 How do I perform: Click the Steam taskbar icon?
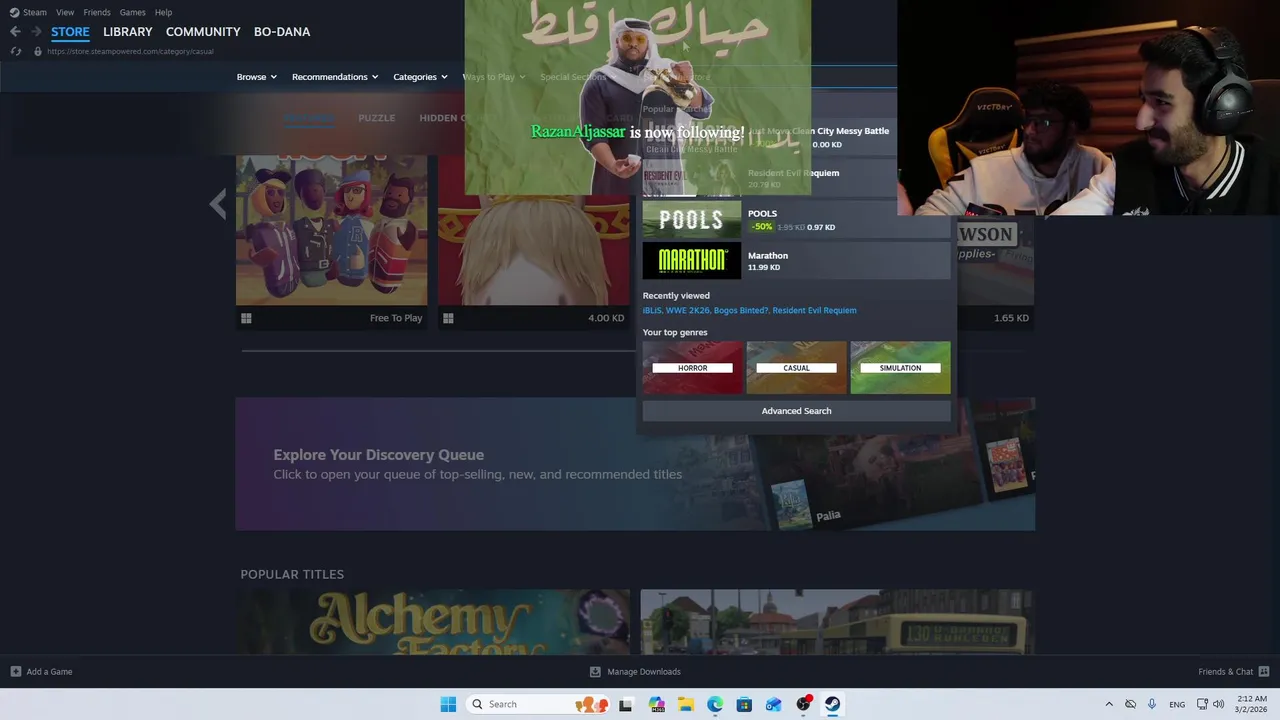click(832, 704)
